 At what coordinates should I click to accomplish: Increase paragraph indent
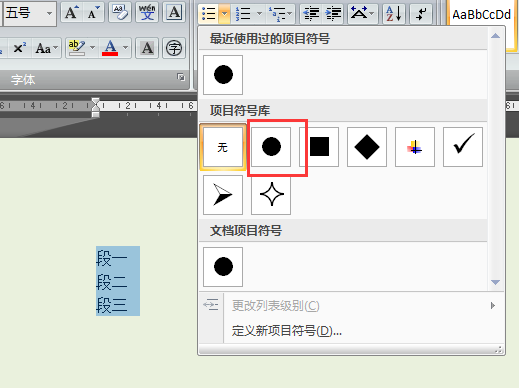(x=333, y=14)
